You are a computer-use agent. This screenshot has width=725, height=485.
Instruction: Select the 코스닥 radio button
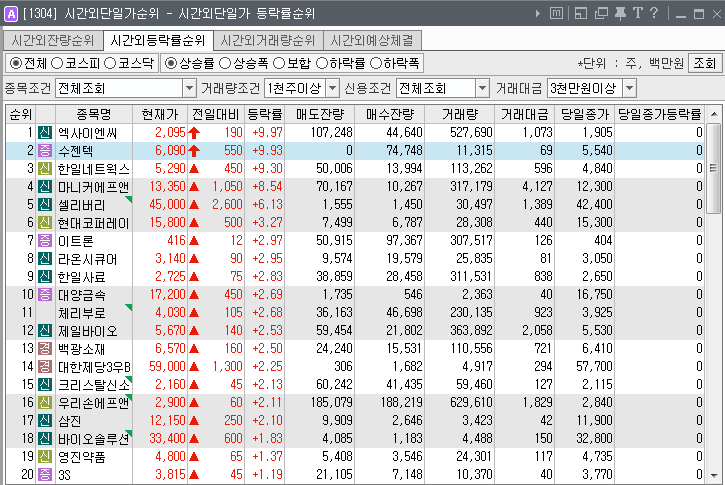[110, 63]
